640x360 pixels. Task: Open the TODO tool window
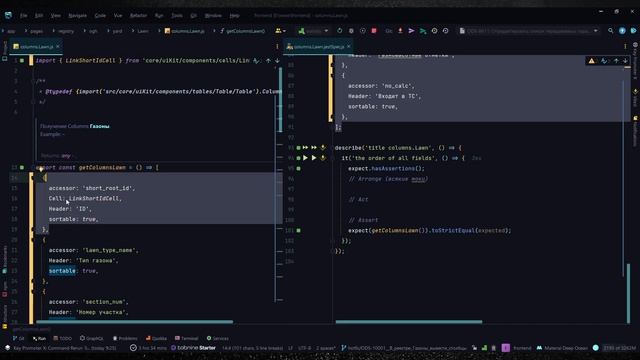pos(62,338)
